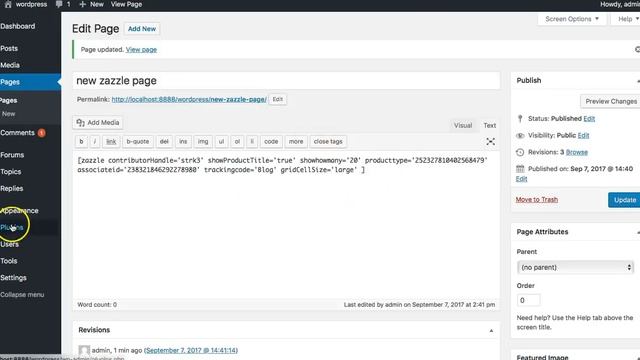Switch to the Visual editor tab
The image size is (640, 360).
(463, 125)
